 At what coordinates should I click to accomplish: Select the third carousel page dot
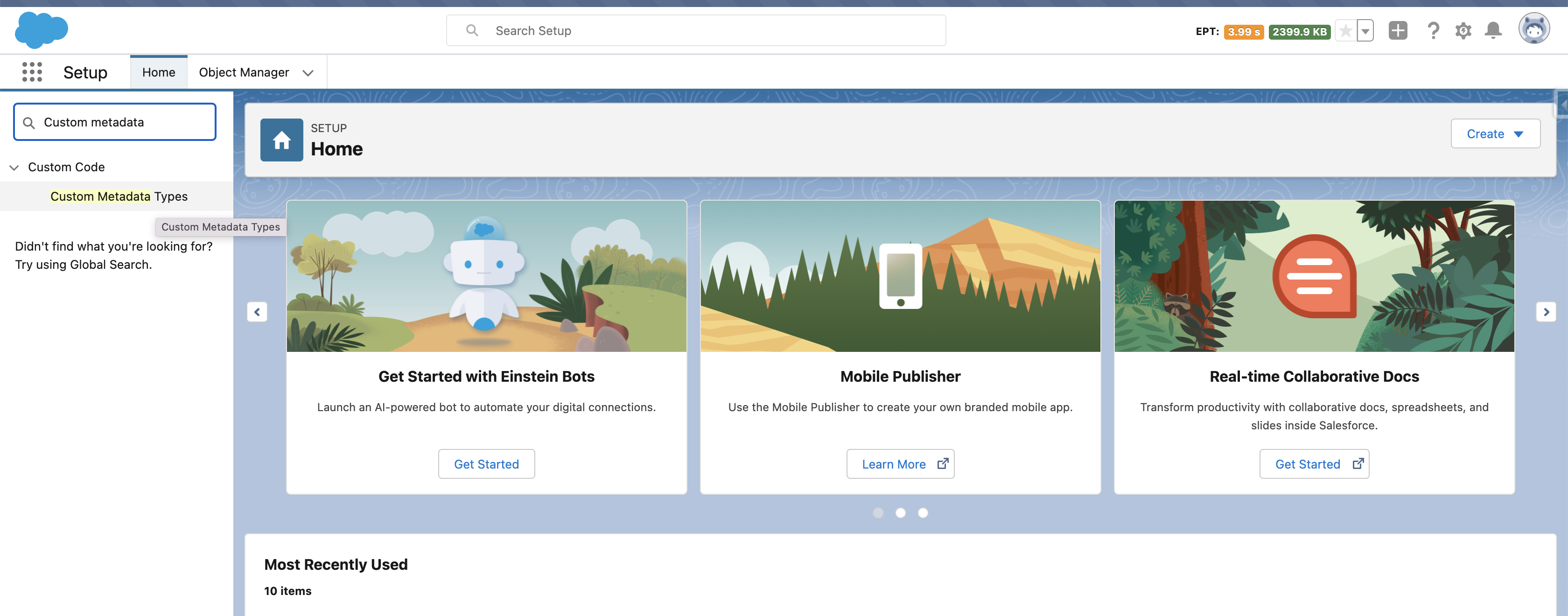pos(923,512)
